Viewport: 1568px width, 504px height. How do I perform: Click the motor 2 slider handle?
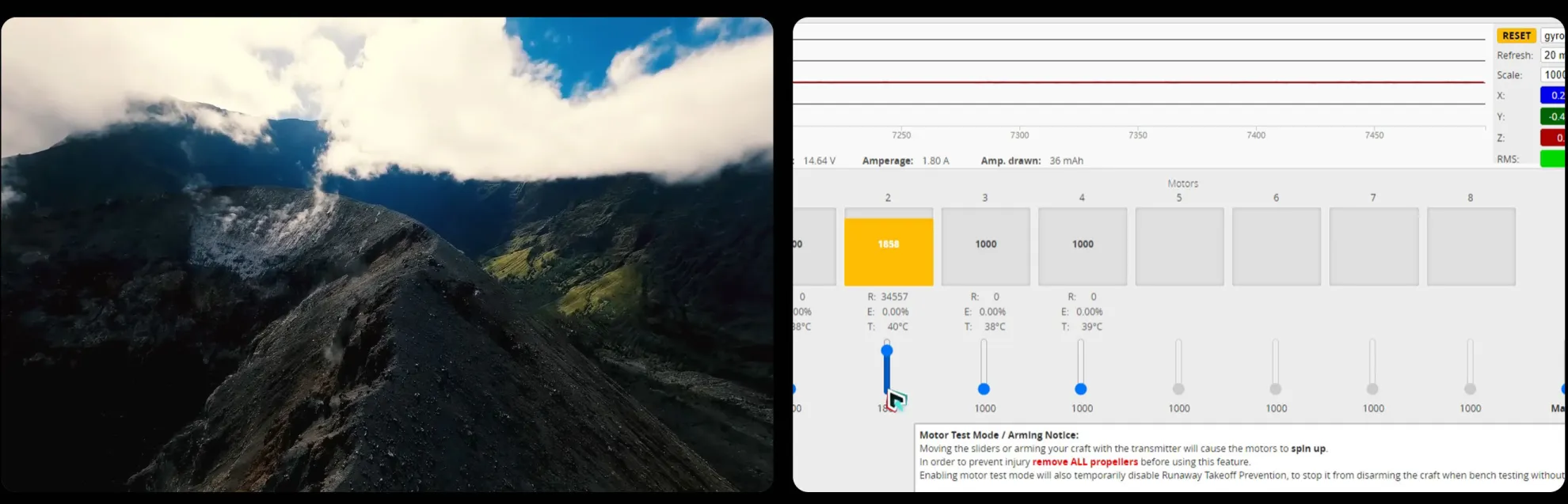click(887, 351)
